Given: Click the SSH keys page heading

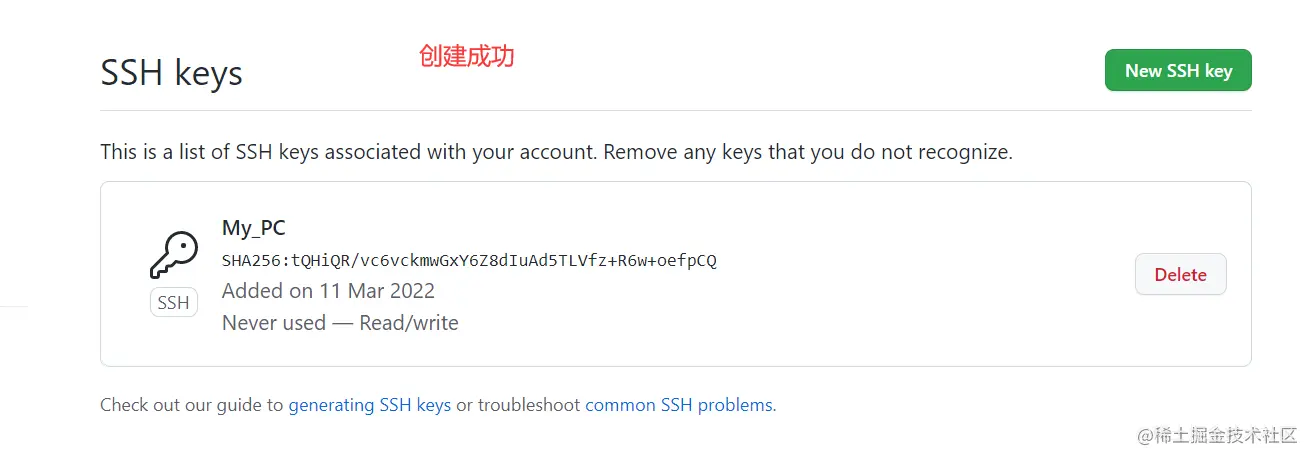Looking at the screenshot, I should coord(171,73).
